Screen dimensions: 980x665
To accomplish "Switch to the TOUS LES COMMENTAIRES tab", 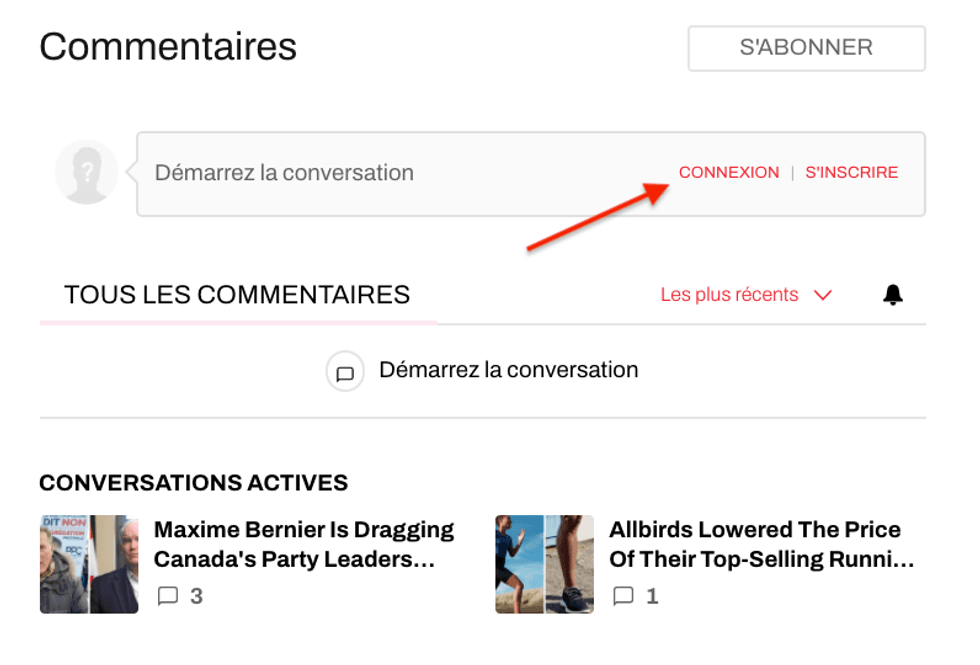I will tap(237, 294).
